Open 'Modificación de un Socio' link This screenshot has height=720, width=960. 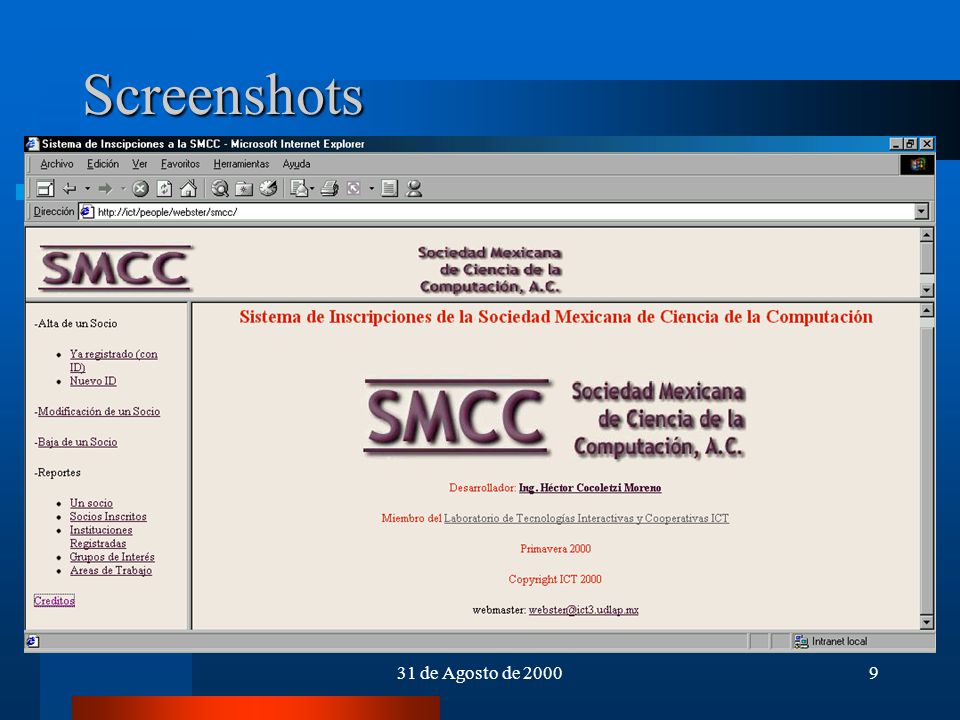99,411
